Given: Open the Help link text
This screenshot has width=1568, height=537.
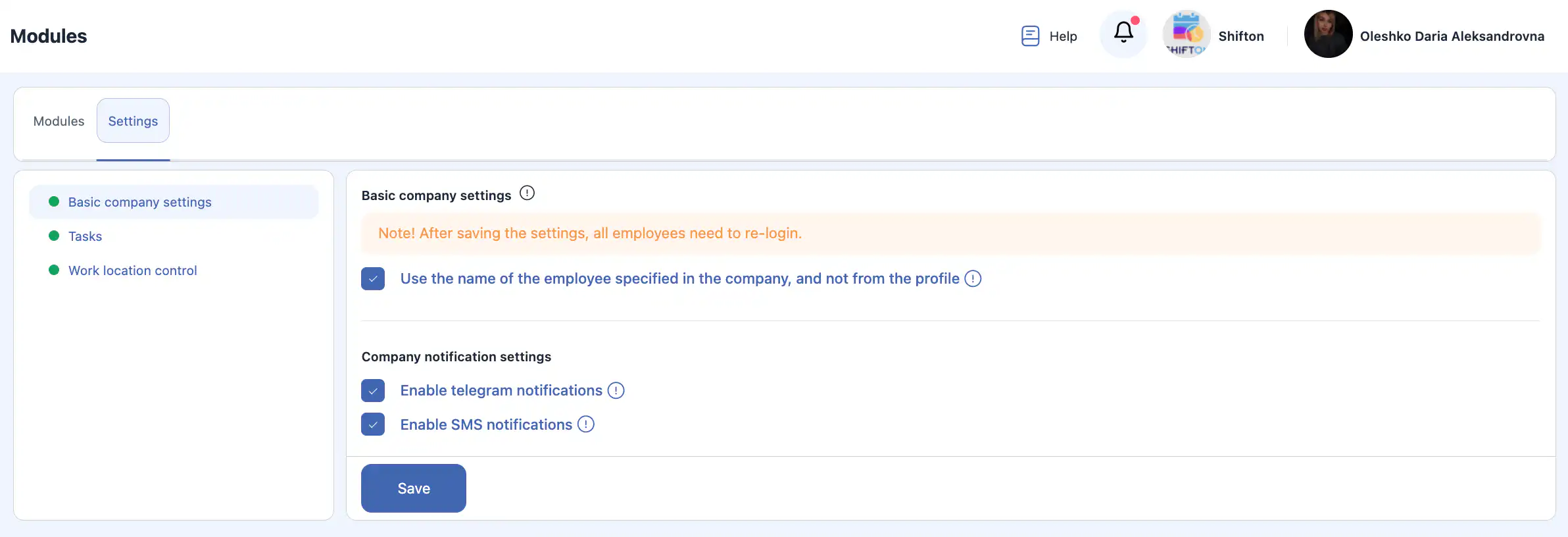Looking at the screenshot, I should 1063,37.
